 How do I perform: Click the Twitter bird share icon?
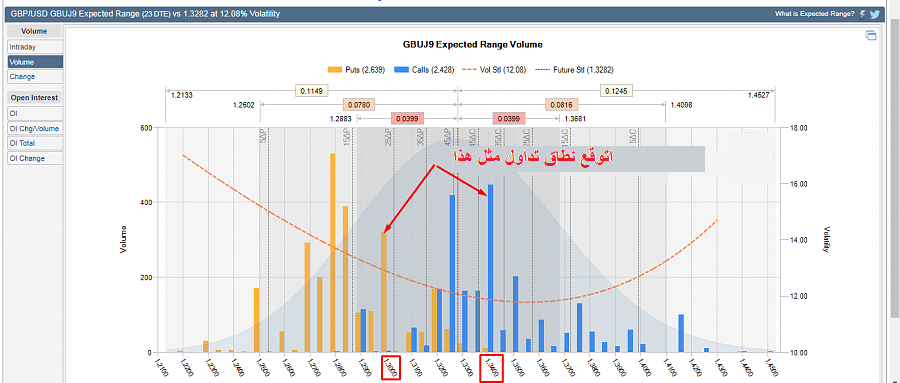874,14
